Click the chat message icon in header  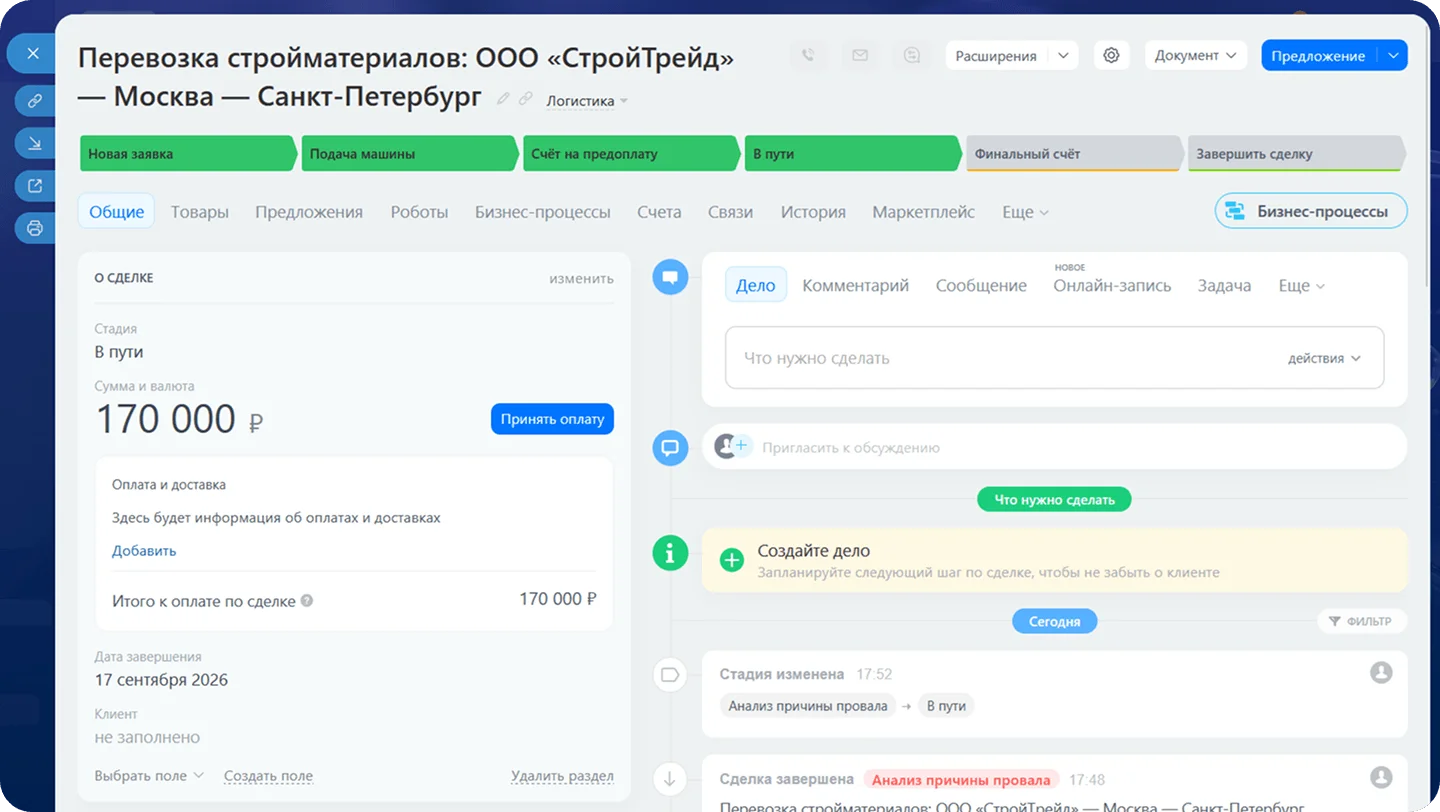[912, 56]
